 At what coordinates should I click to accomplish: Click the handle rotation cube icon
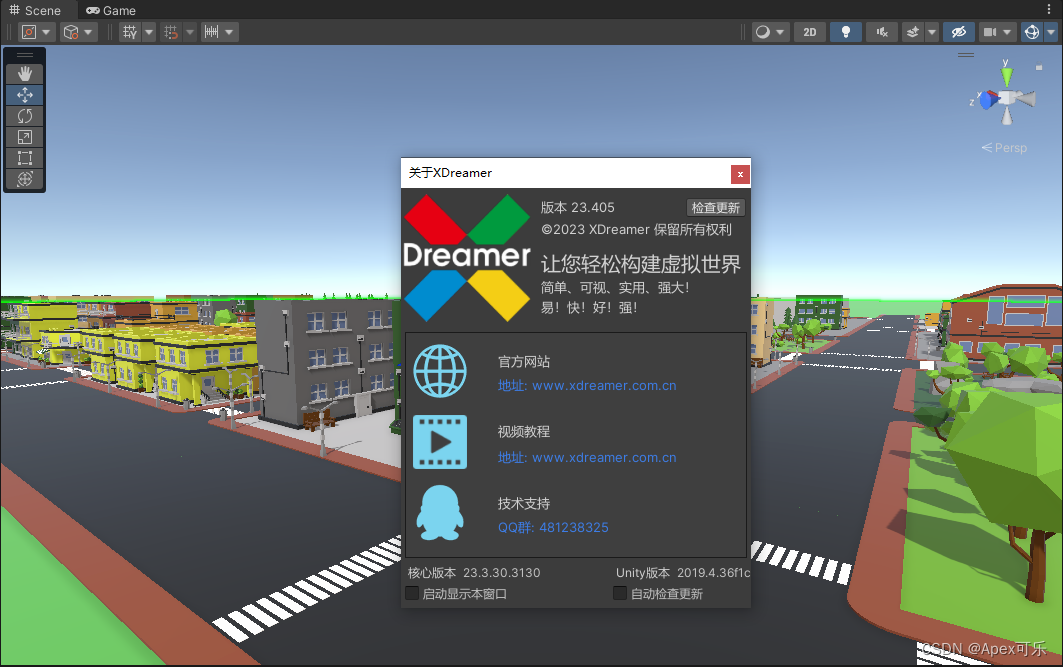[x=71, y=32]
